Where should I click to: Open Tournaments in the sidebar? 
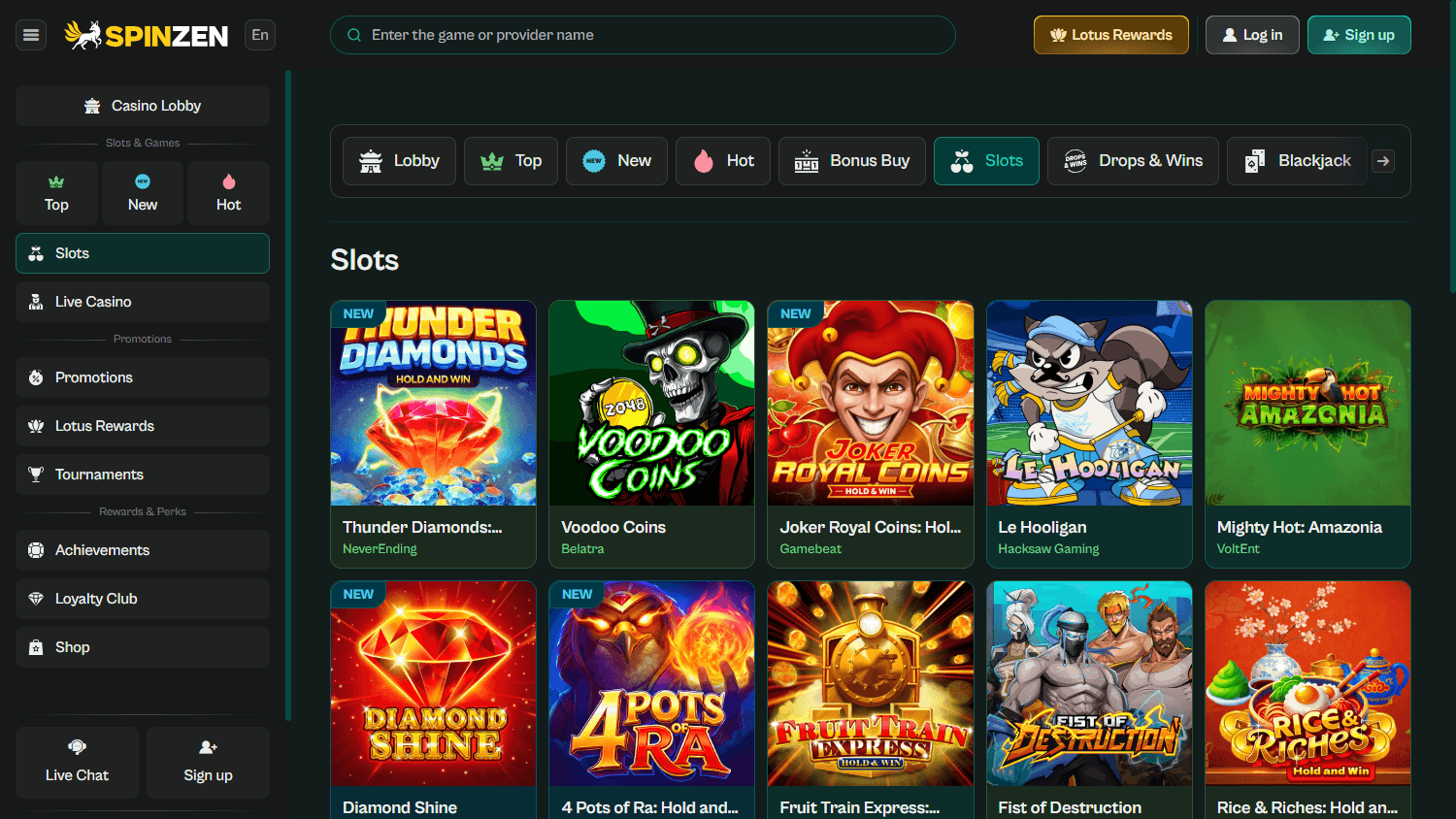point(143,475)
